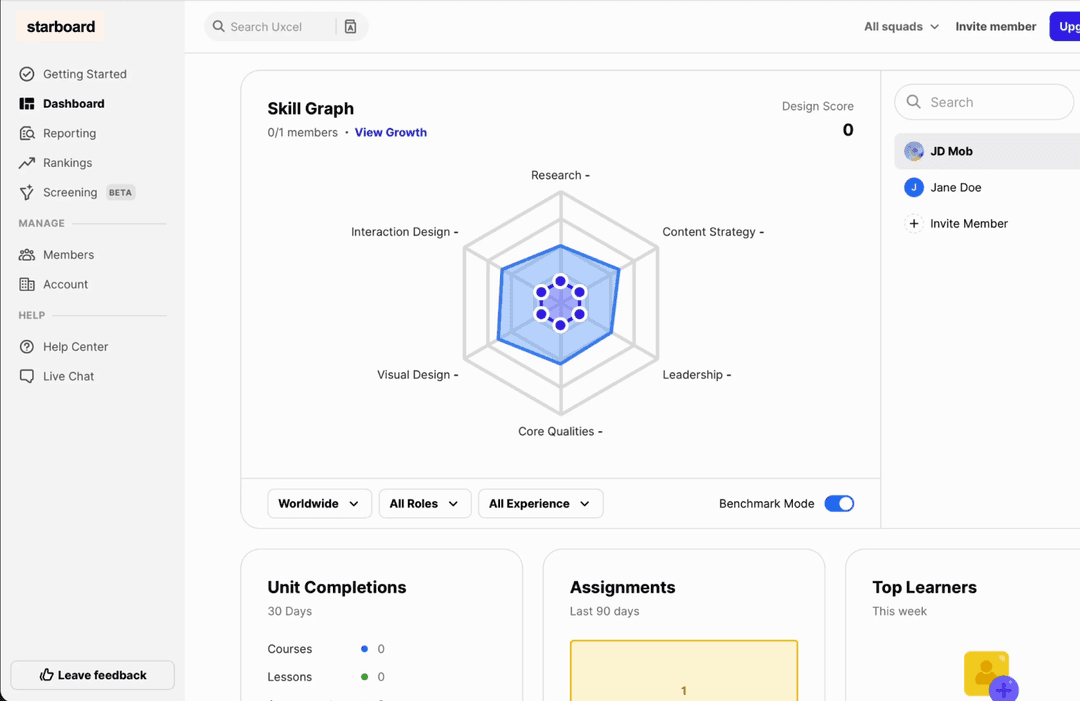Open the All squads dropdown

(901, 26)
